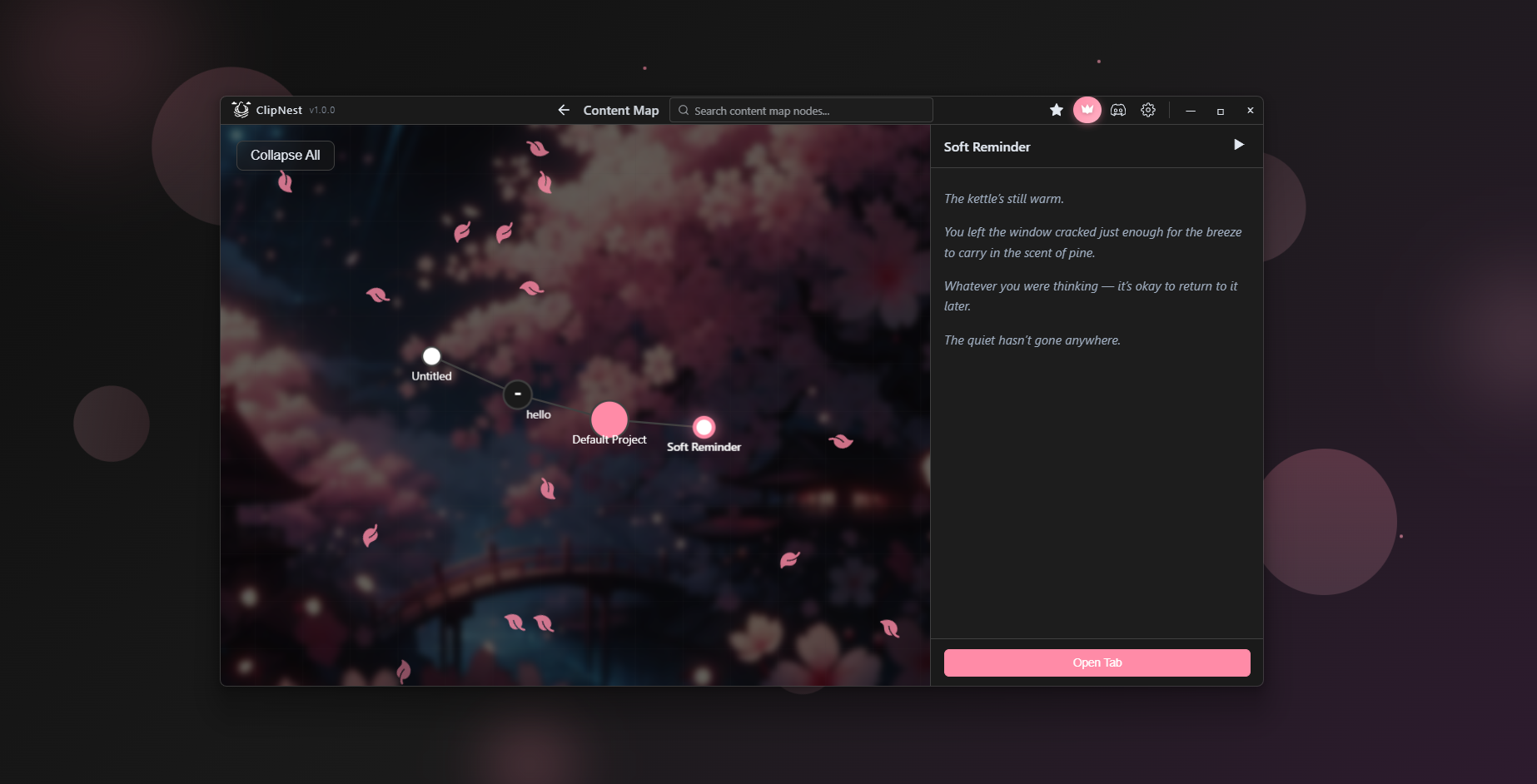This screenshot has width=1537, height=784.
Task: Select the Default Project node
Action: point(609,419)
